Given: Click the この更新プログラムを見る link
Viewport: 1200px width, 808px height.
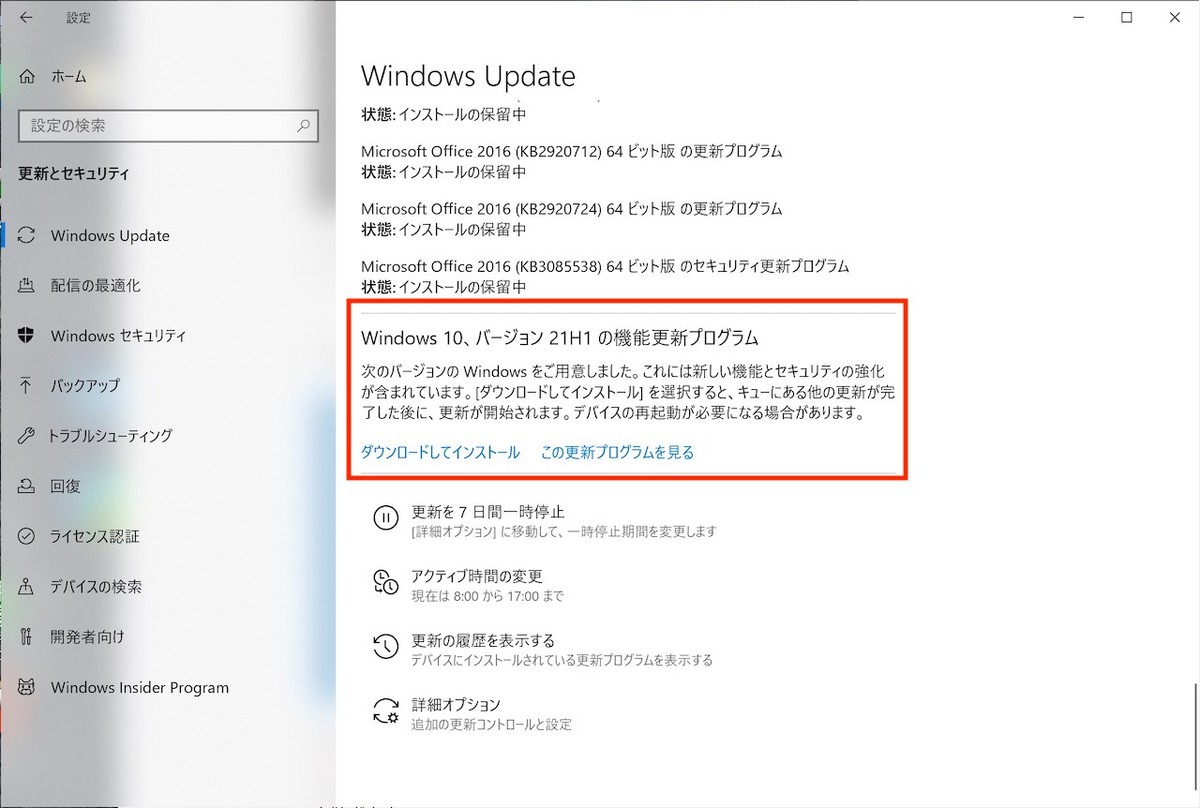Looking at the screenshot, I should 617,452.
